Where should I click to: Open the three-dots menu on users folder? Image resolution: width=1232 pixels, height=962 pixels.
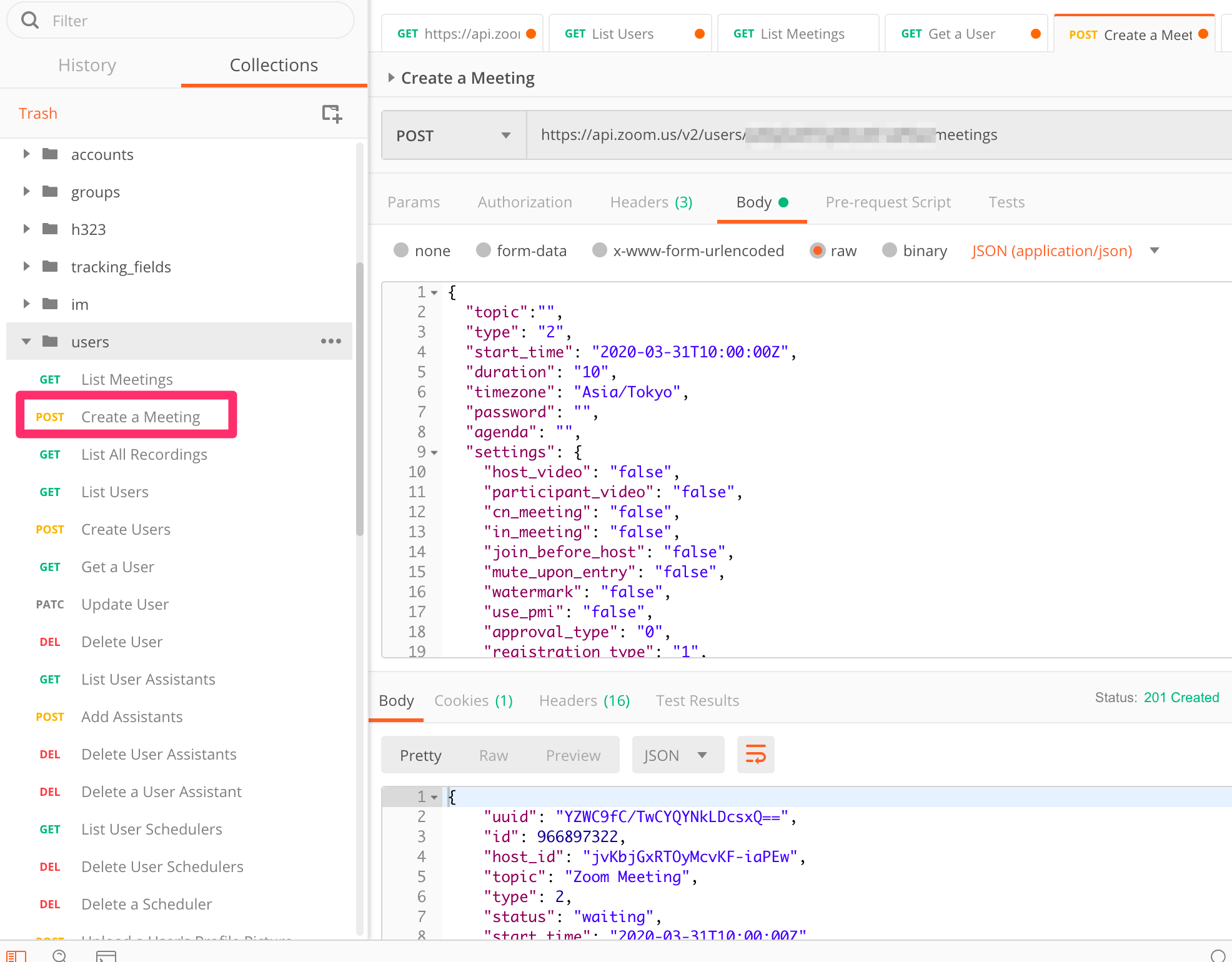pyautogui.click(x=330, y=341)
